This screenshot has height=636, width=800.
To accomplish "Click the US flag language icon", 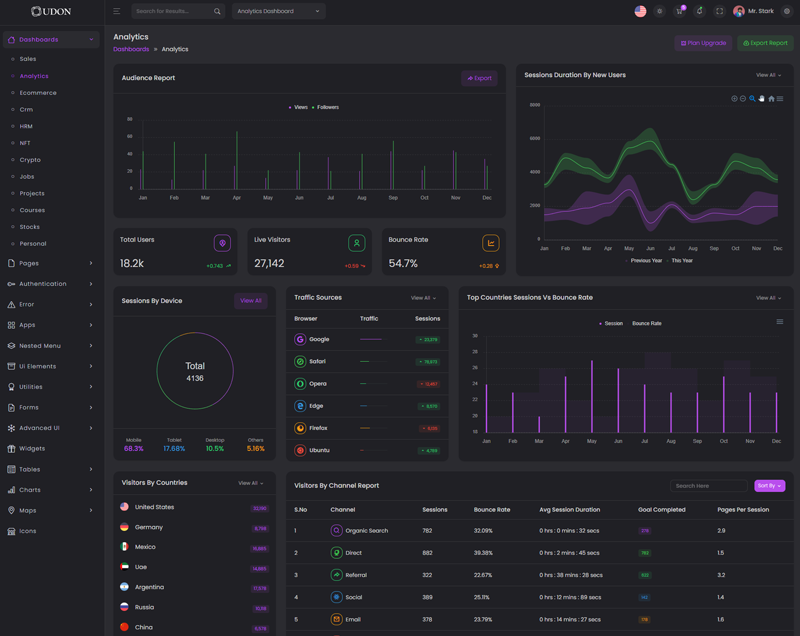I will coord(640,11).
